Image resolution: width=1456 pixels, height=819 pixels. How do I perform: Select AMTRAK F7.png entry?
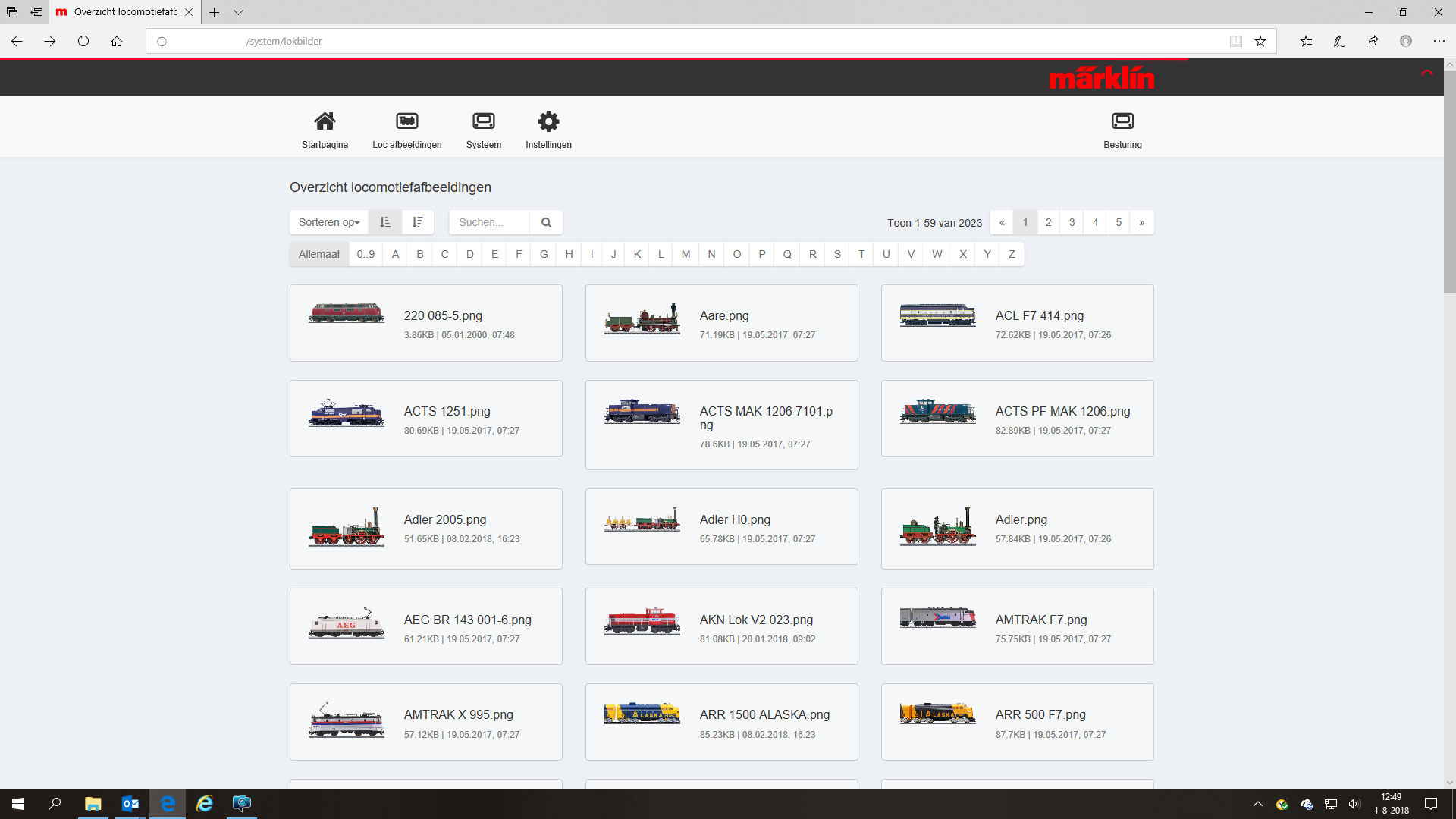pyautogui.click(x=1017, y=626)
